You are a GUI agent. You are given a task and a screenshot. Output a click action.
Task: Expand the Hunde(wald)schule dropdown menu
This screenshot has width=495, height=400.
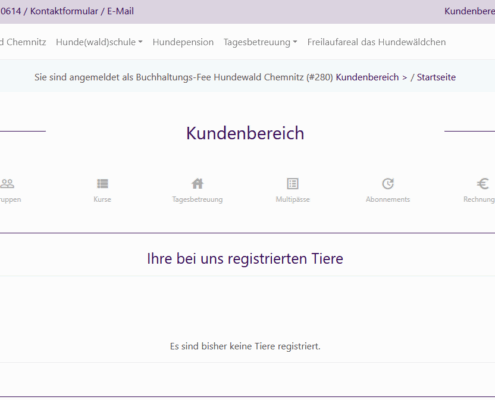(x=99, y=42)
